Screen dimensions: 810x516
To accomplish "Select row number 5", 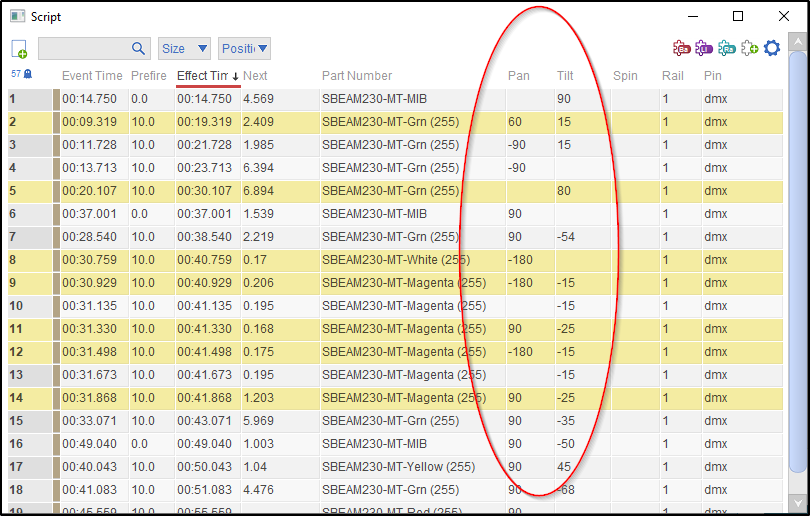I will pos(30,191).
